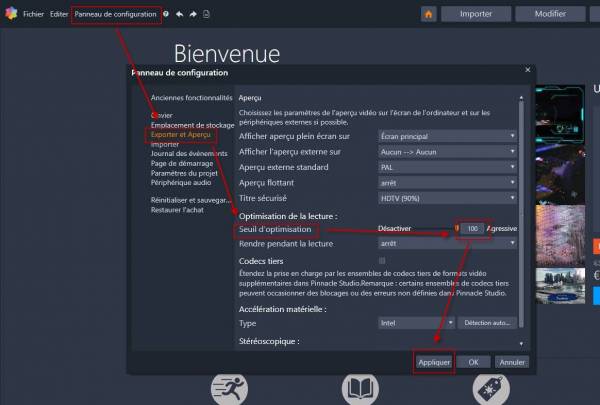600x405 pixels.
Task: Open the Fichier menu
Action: 33,15
